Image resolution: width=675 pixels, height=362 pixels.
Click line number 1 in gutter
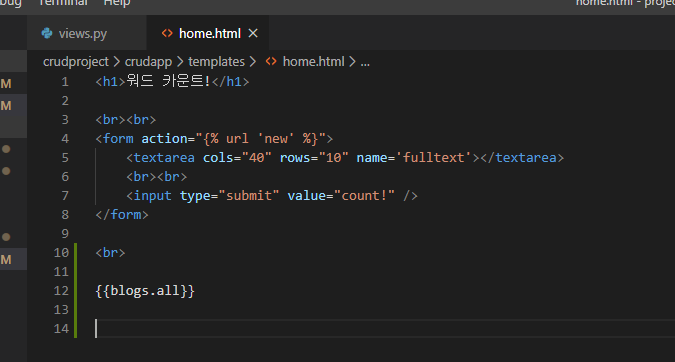point(65,82)
